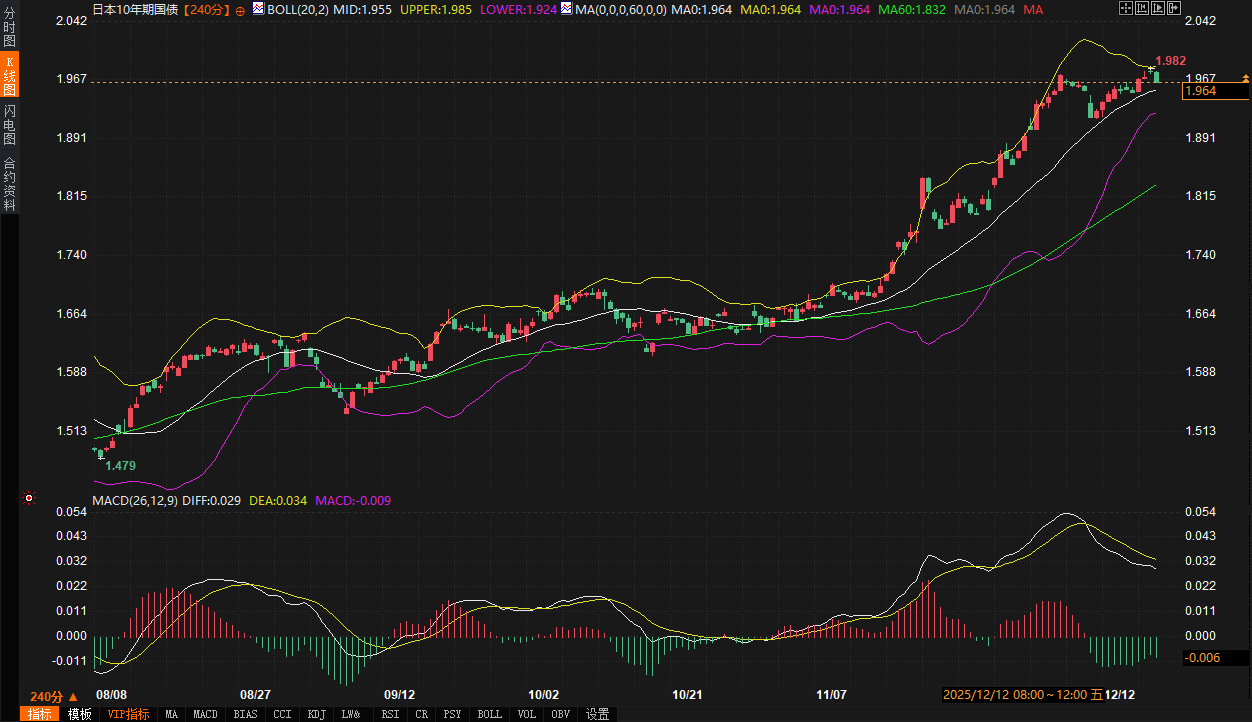Click the orange arrow marker on right price axis
1252x722 pixels.
click(1245, 78)
